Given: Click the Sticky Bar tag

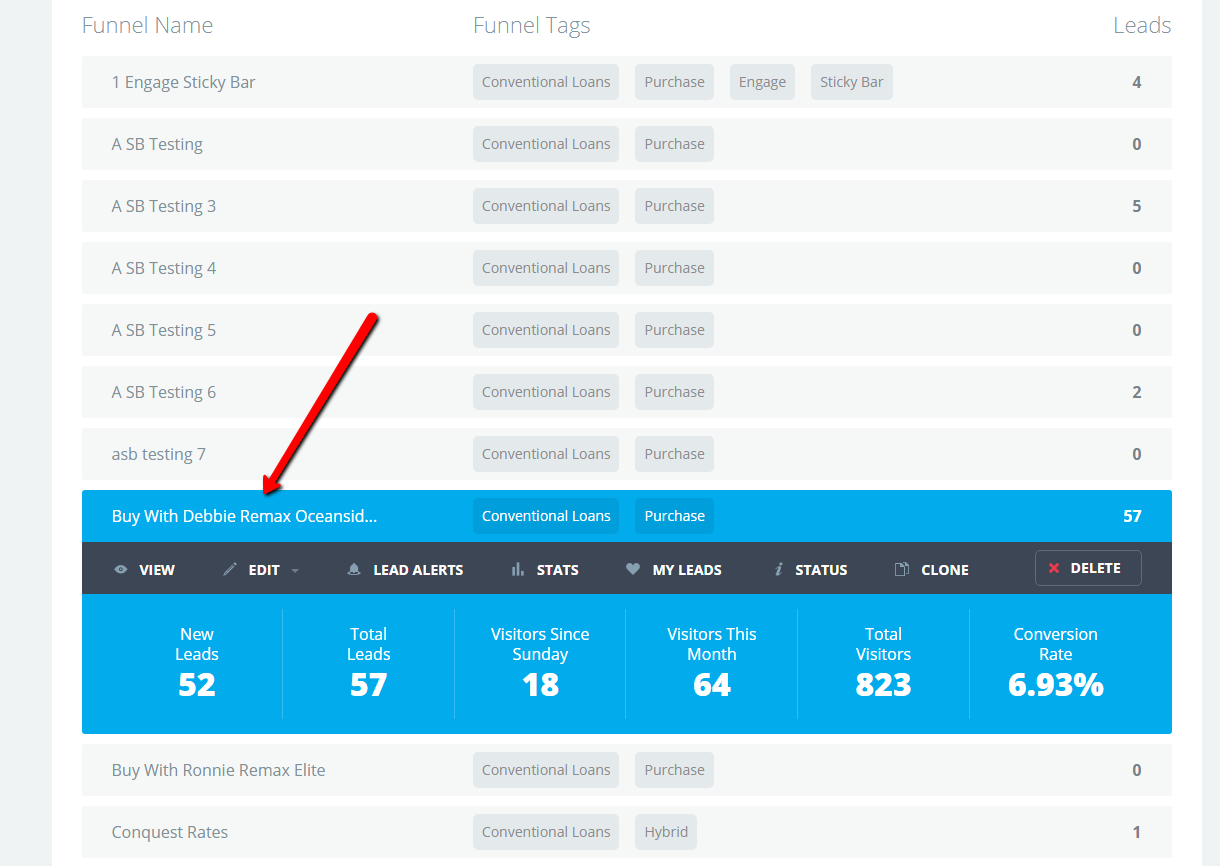Looking at the screenshot, I should (852, 82).
